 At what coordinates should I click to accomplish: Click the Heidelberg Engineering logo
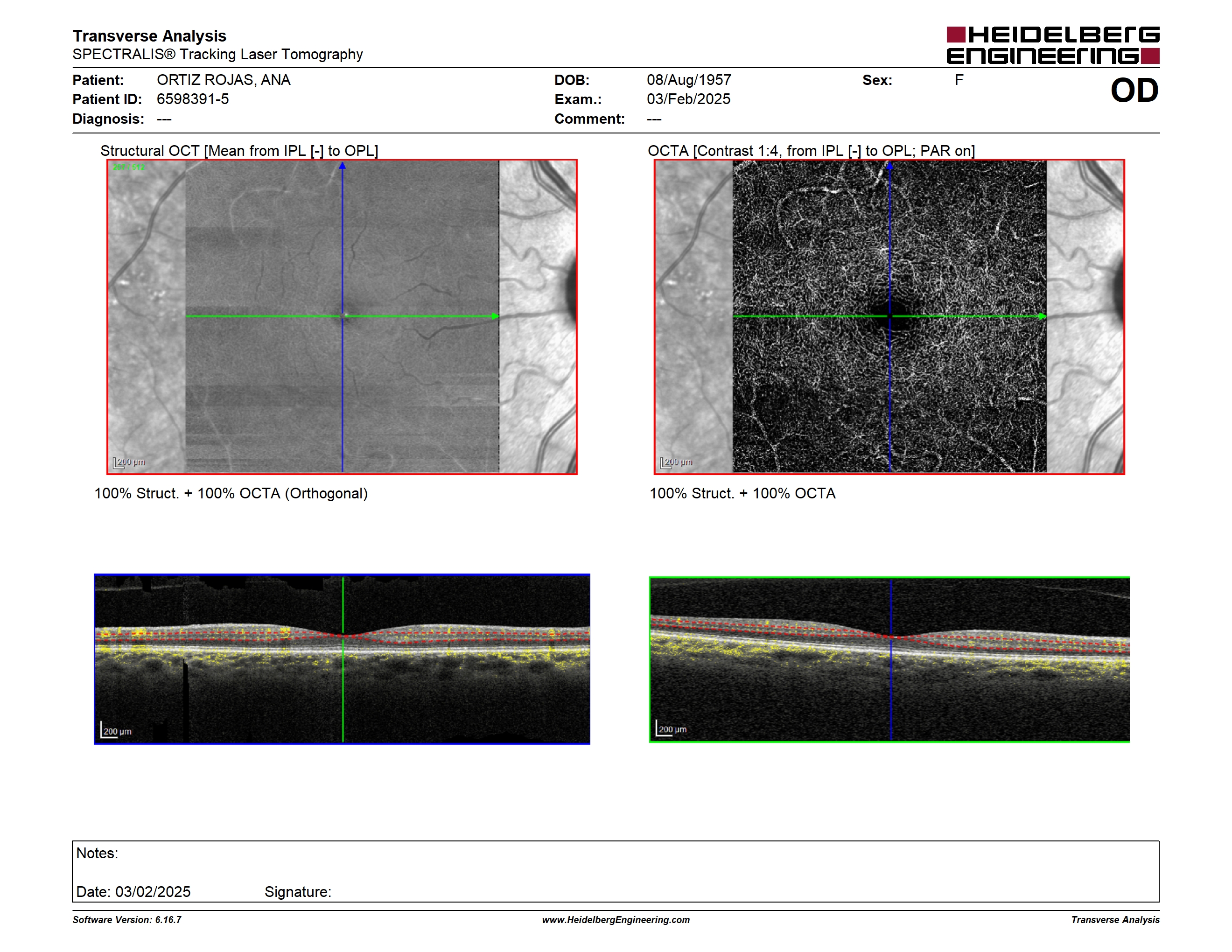pyautogui.click(x=1053, y=45)
